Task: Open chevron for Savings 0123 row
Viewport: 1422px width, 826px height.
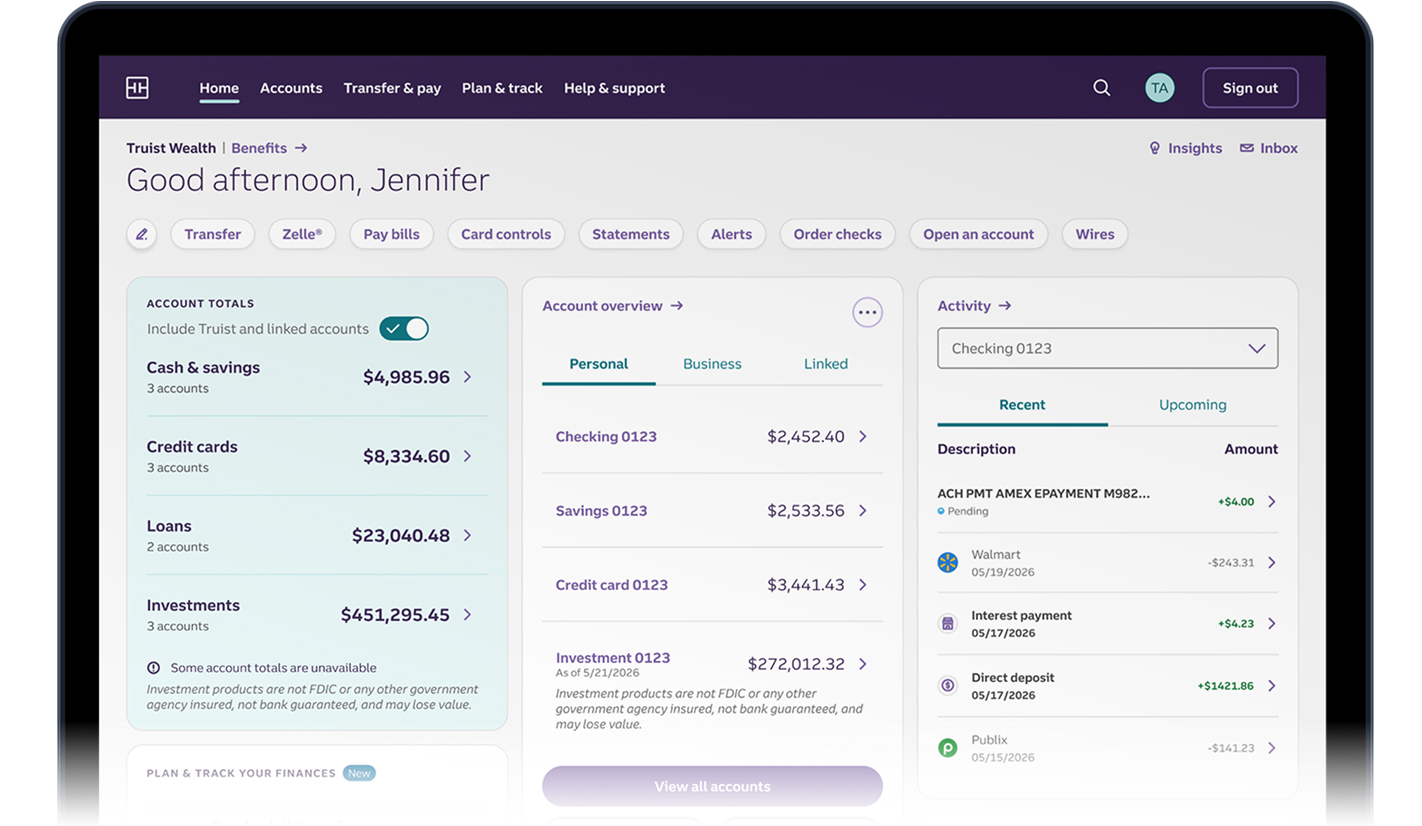Action: coord(863,511)
